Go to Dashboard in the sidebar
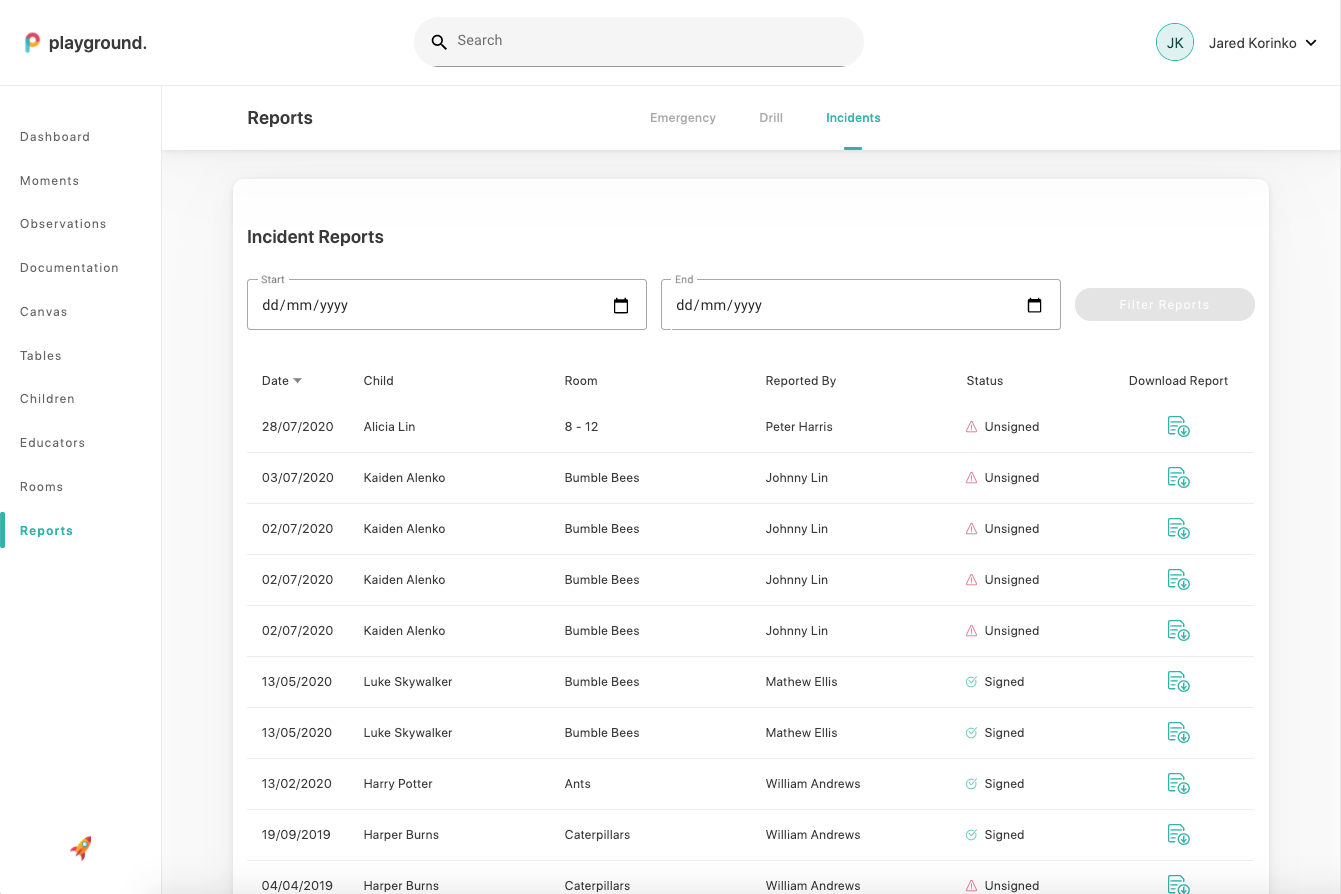1341x894 pixels. [x=55, y=137]
